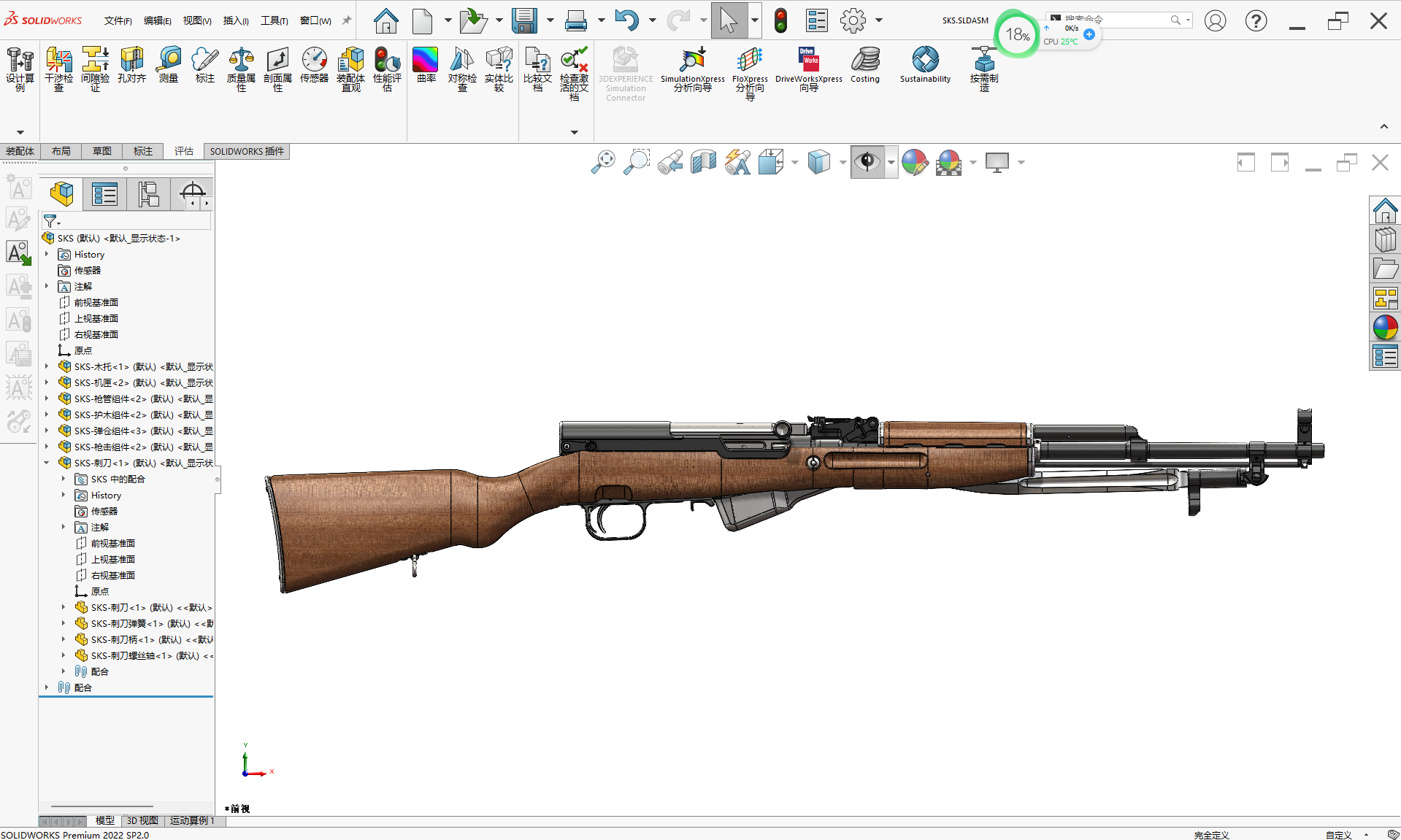
Task: Click the feature tree filter field
Action: coord(126,221)
